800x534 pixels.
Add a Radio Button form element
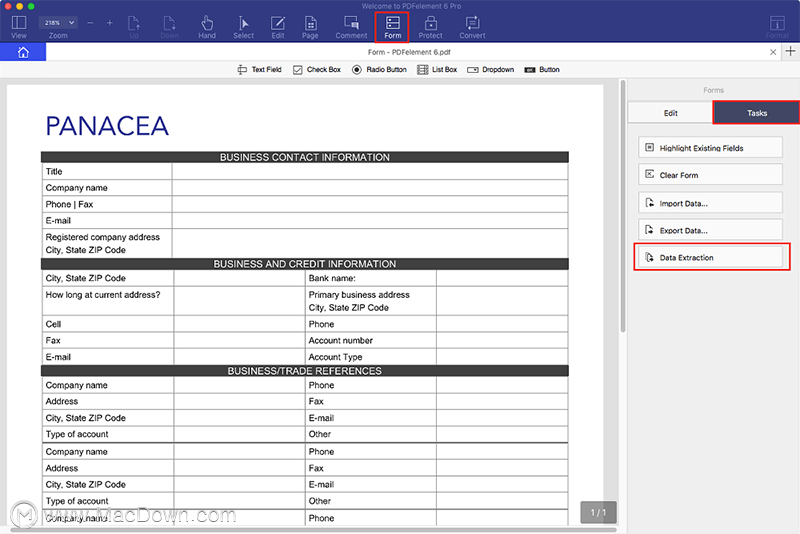click(x=379, y=69)
